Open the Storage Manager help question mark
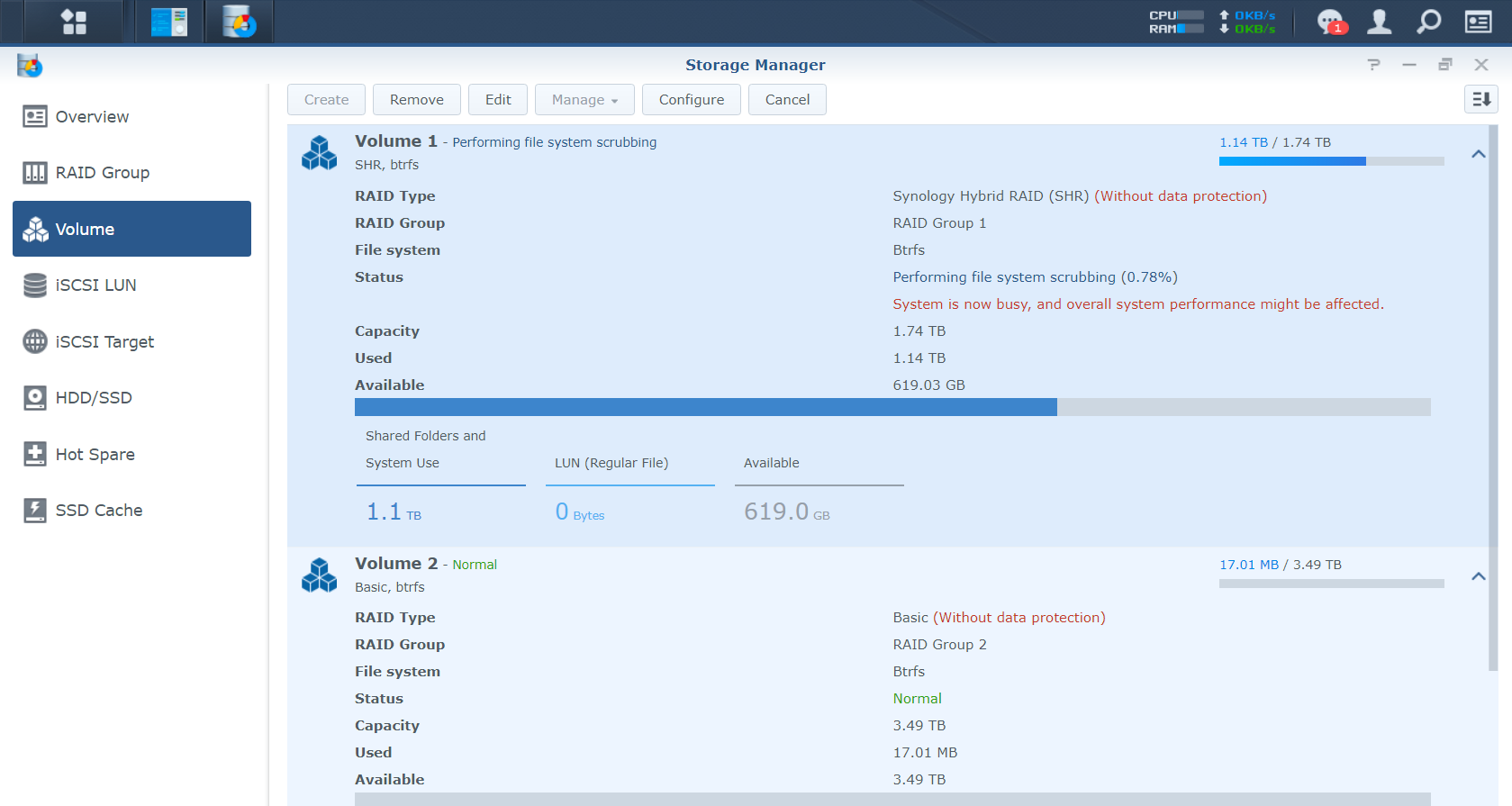Screen dimensions: 1512x806 click(x=1373, y=65)
